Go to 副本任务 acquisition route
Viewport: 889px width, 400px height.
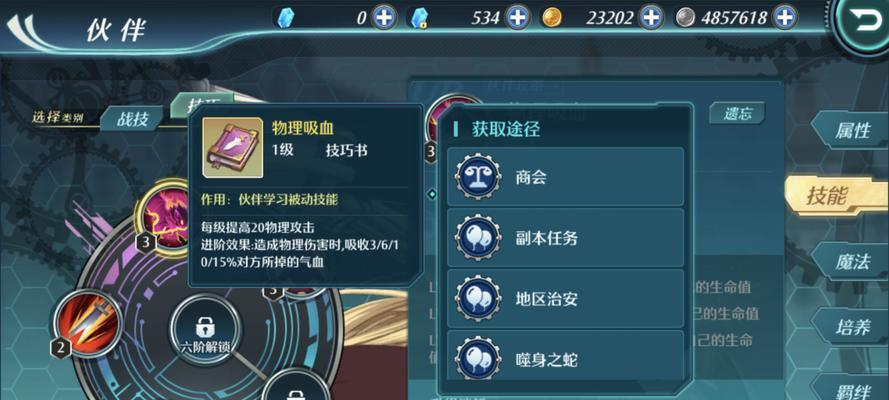[565, 237]
